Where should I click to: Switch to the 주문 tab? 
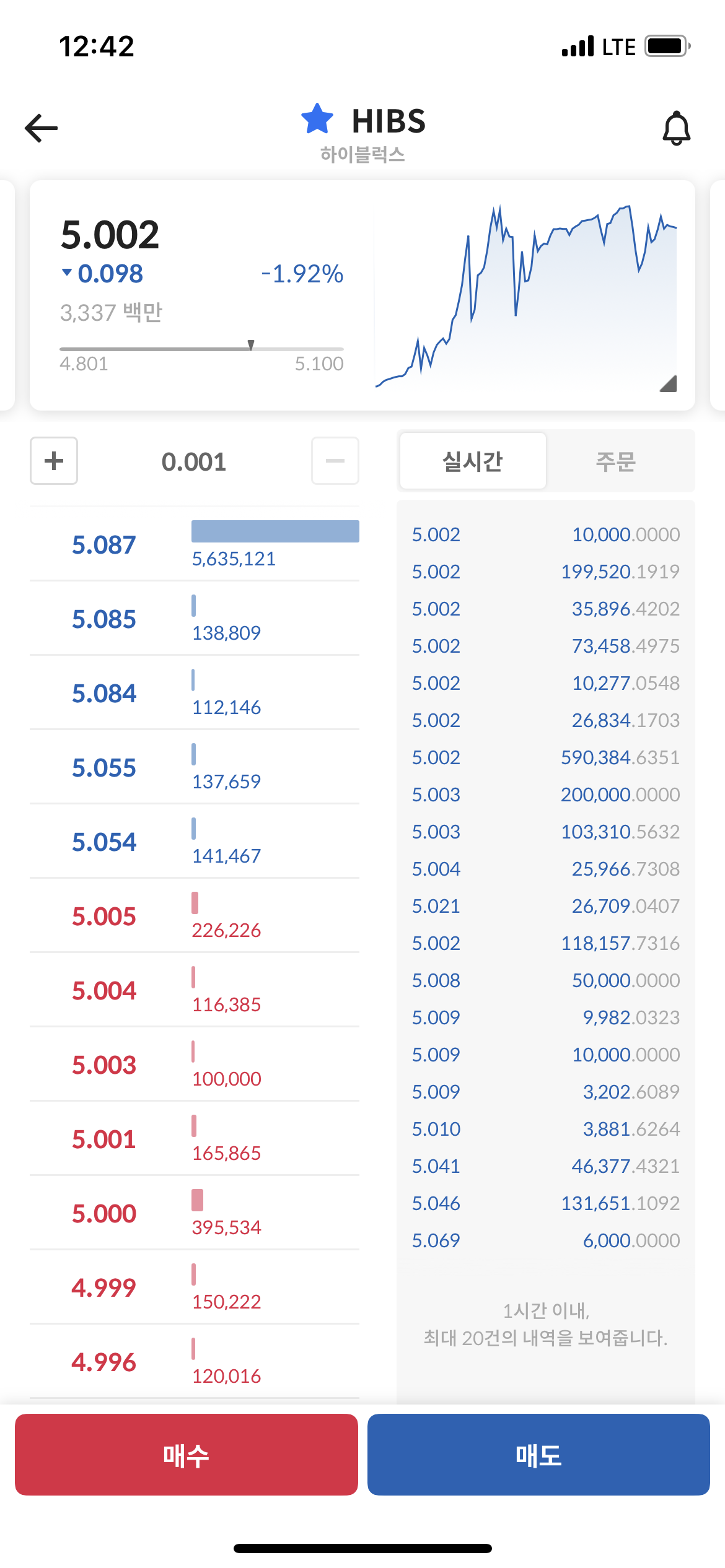click(x=616, y=461)
